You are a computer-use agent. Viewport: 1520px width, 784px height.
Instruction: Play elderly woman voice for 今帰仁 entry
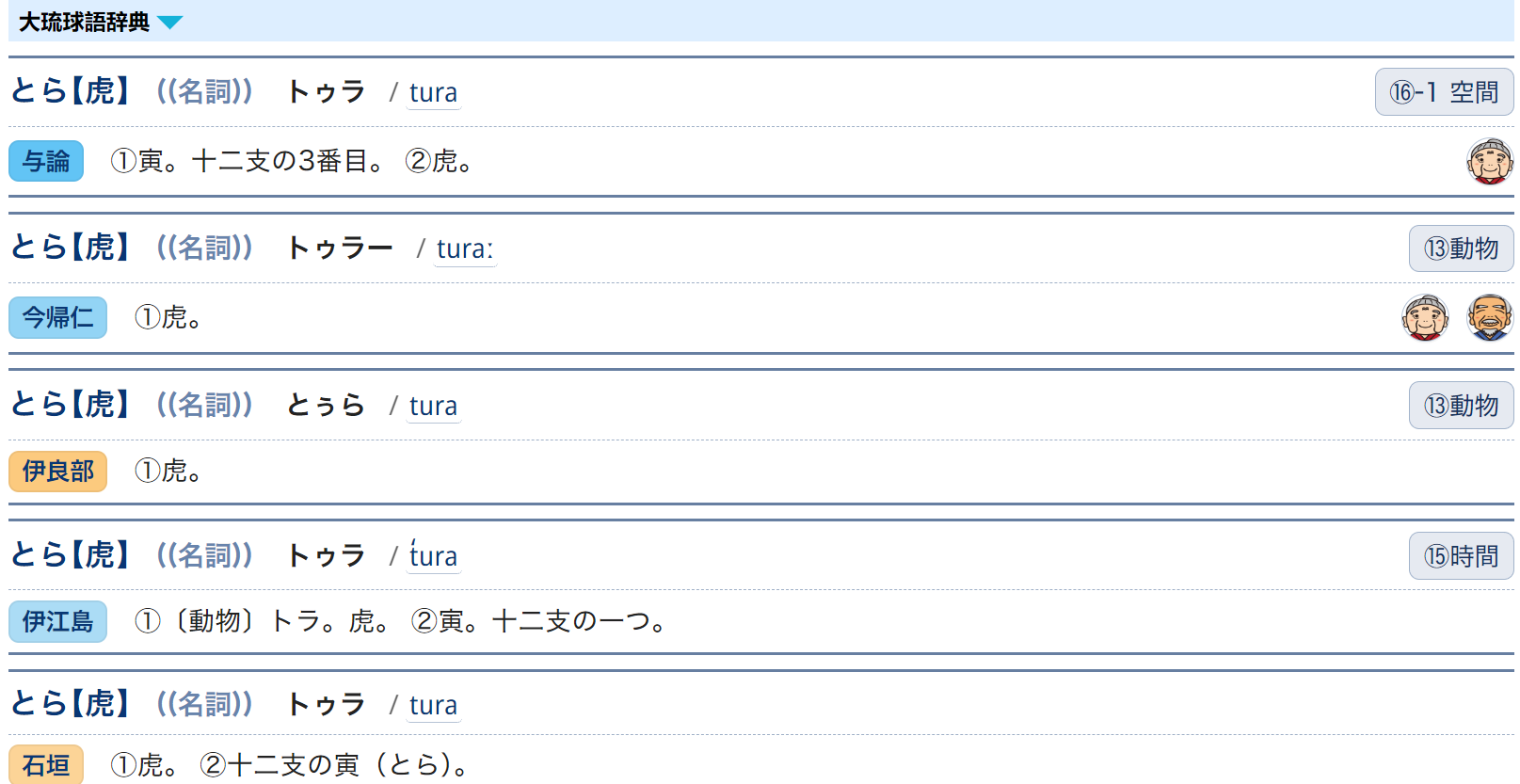[1424, 317]
